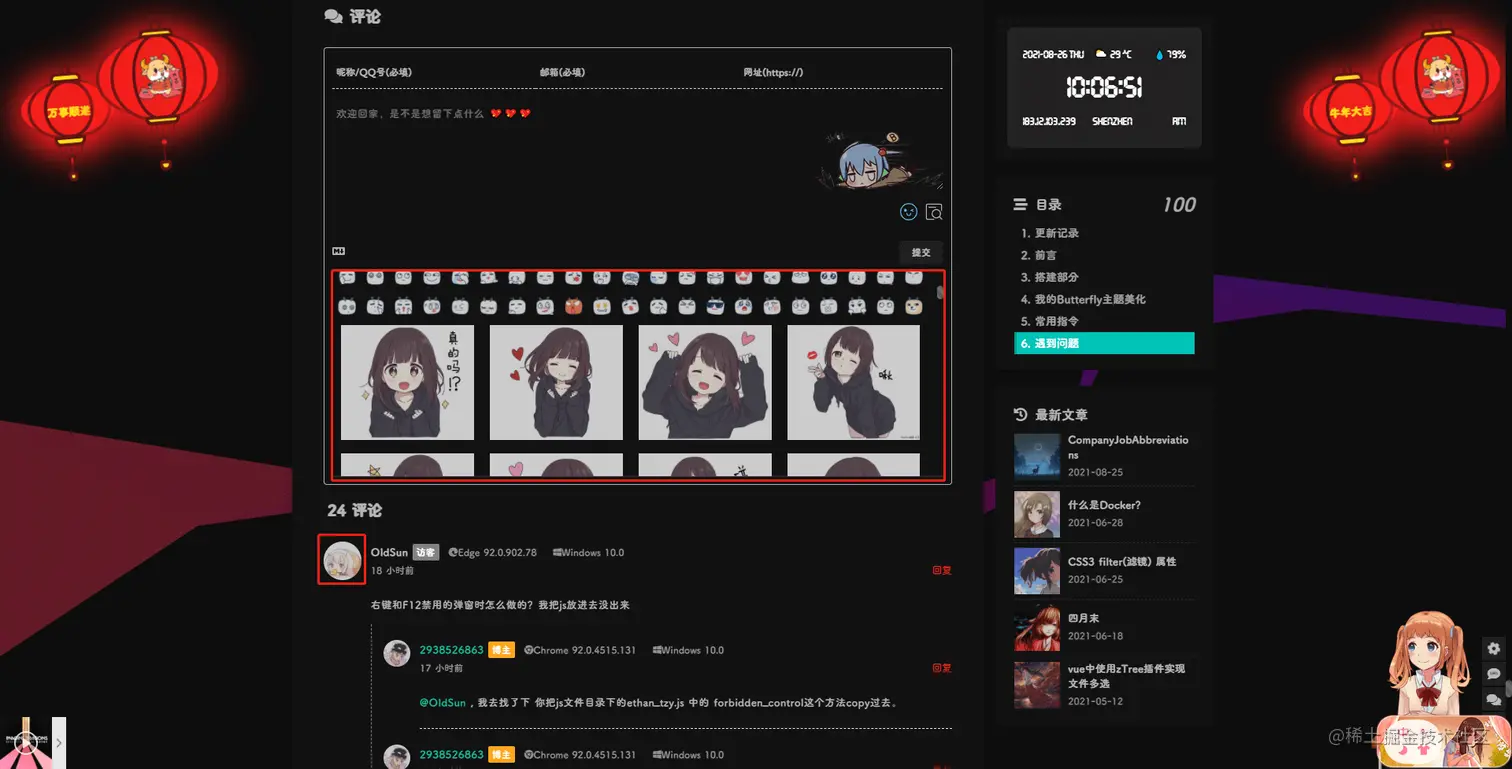1512x769 pixels.
Task: Click the CSS3 filter article thumbnail
Action: pos(1037,571)
